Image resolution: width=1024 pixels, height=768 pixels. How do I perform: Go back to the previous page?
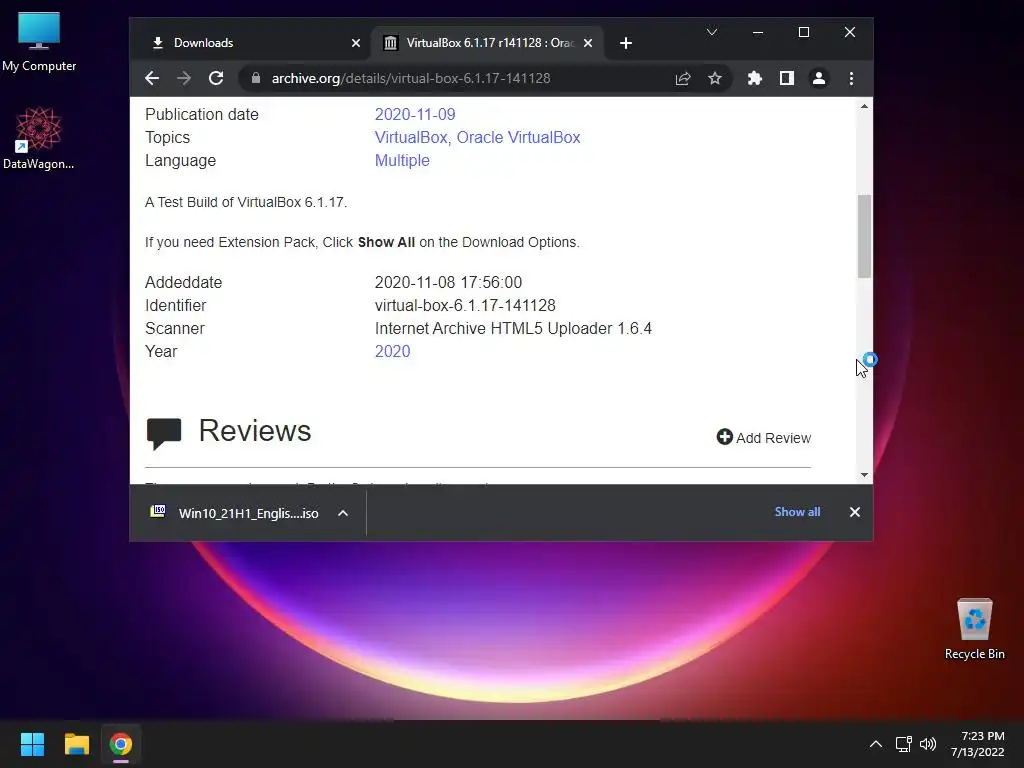[x=152, y=78]
